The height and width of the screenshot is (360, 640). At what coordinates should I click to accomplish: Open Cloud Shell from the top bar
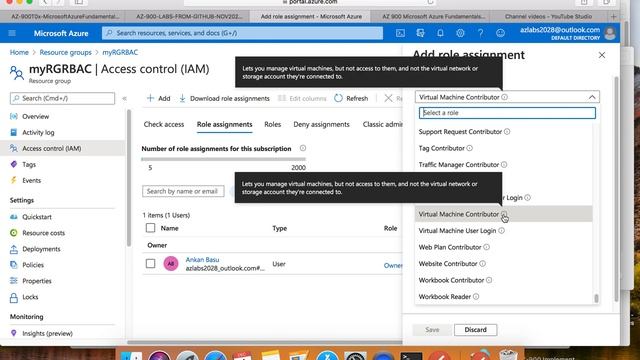click(x=400, y=33)
